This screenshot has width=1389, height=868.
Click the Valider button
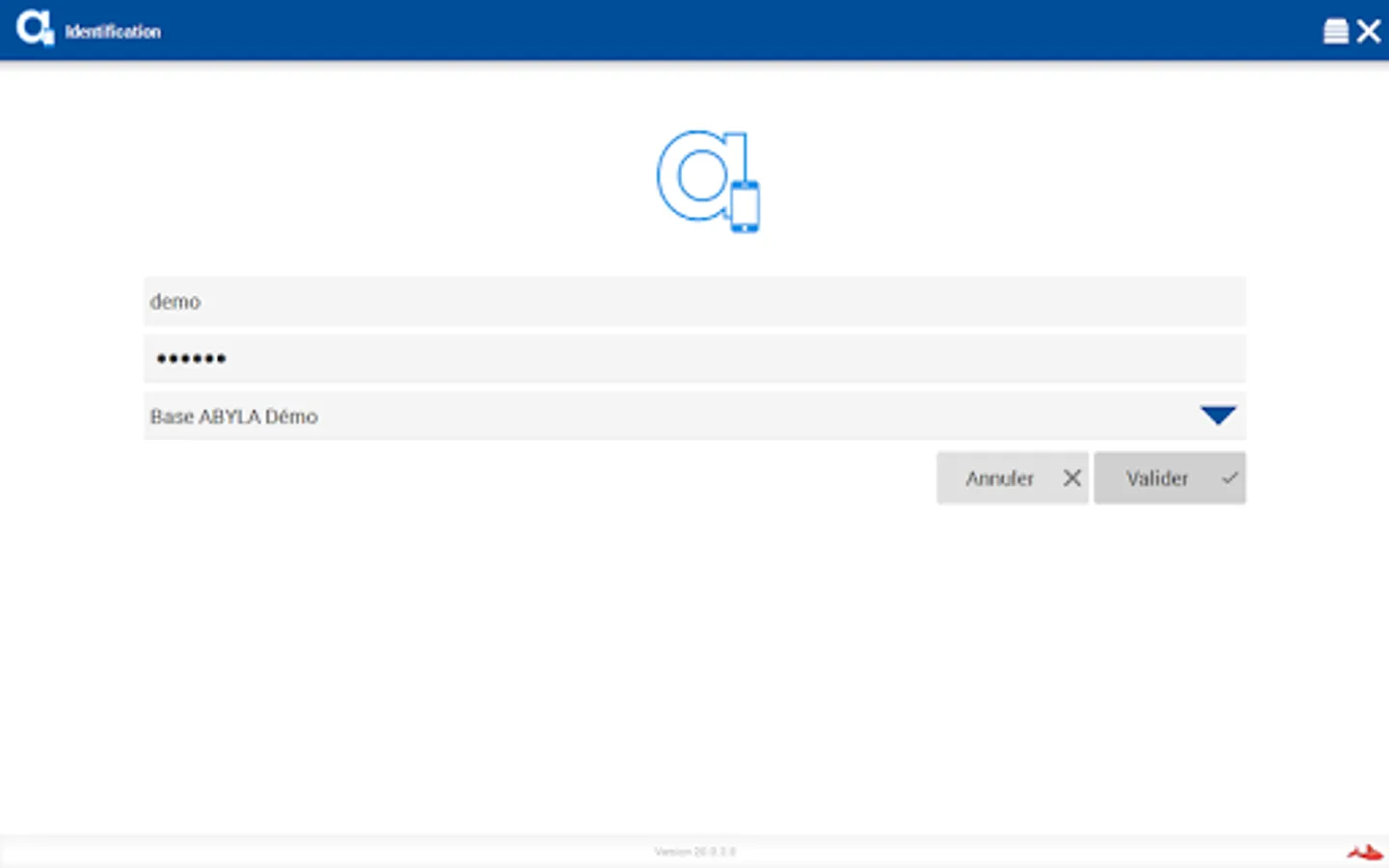[1170, 478]
